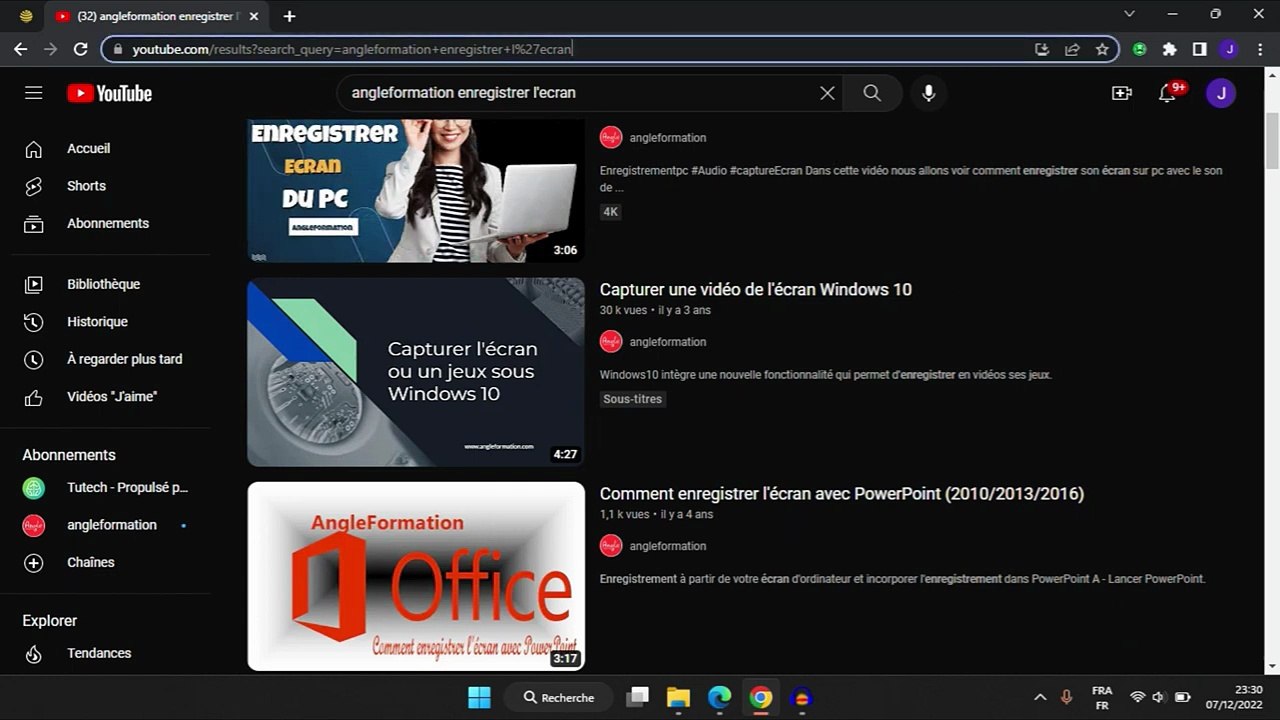Open Capturer l'écran Windows 10 thumbnail
The width and height of the screenshot is (1280, 720).
[416, 372]
